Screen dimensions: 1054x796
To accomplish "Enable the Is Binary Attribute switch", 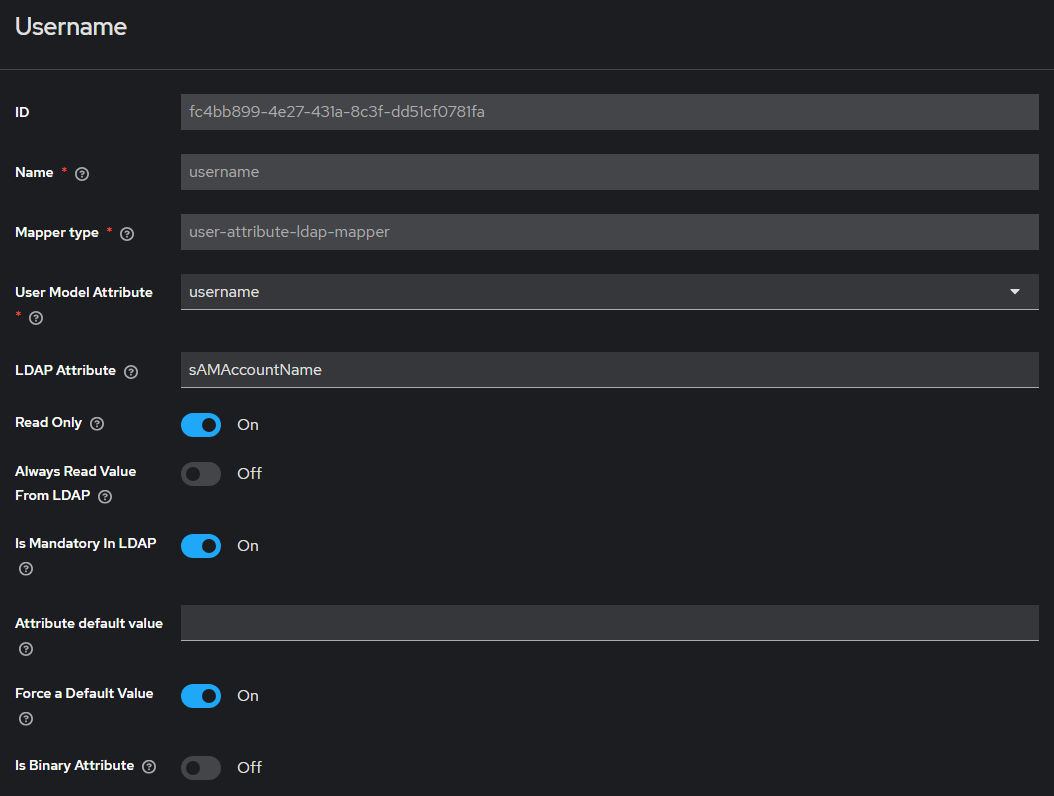I will point(201,768).
